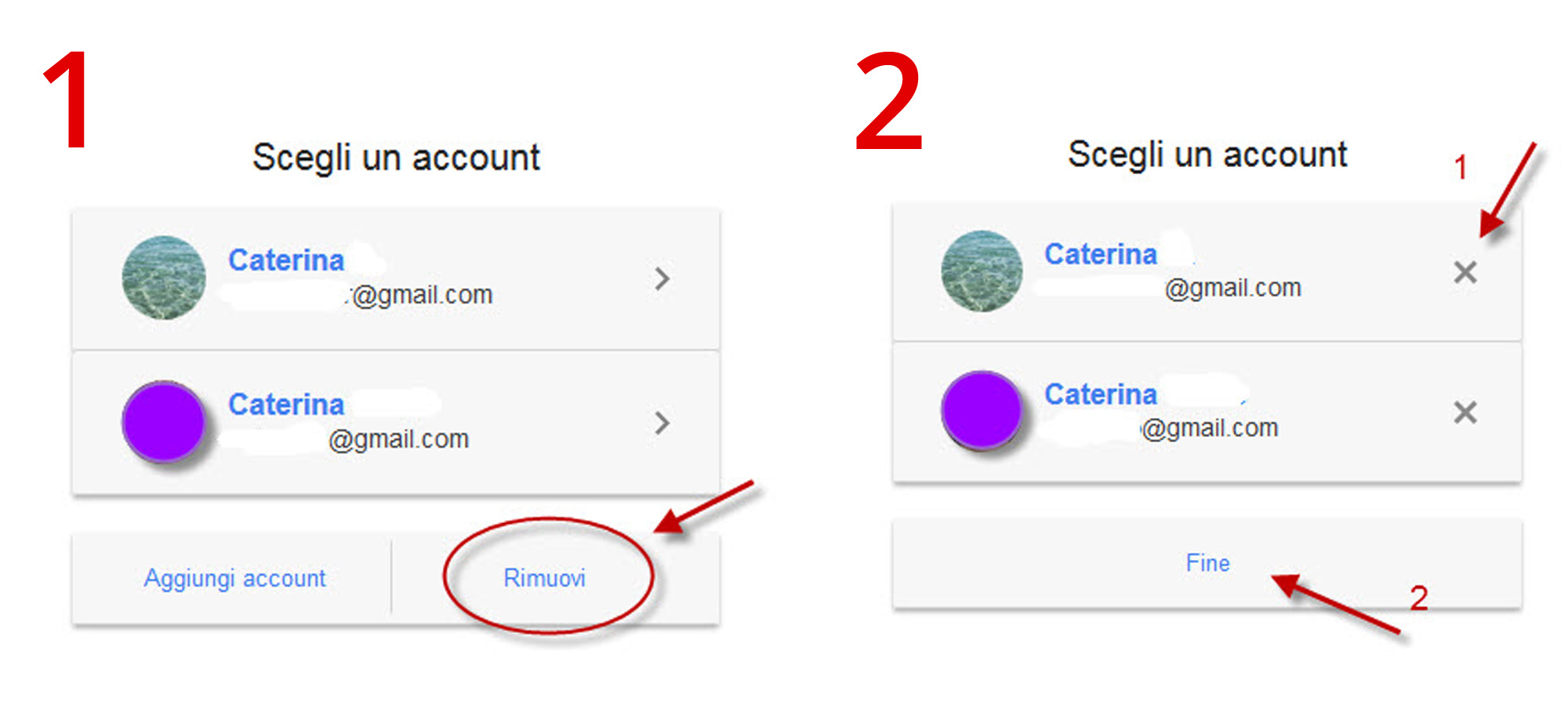Click the Caterina name label in panel 2

pyautogui.click(x=1101, y=253)
